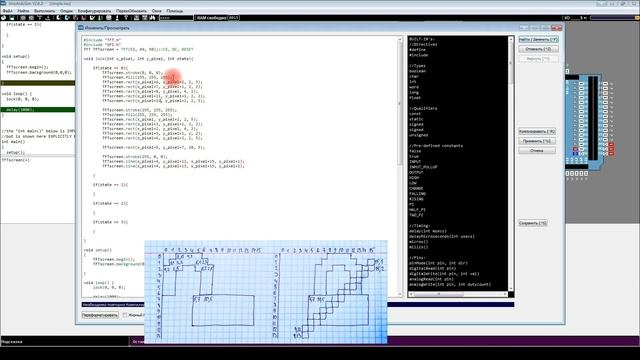Screen dimensions: 640x360
Task: Click the Сохранить (^S) button
Action: click(533, 223)
